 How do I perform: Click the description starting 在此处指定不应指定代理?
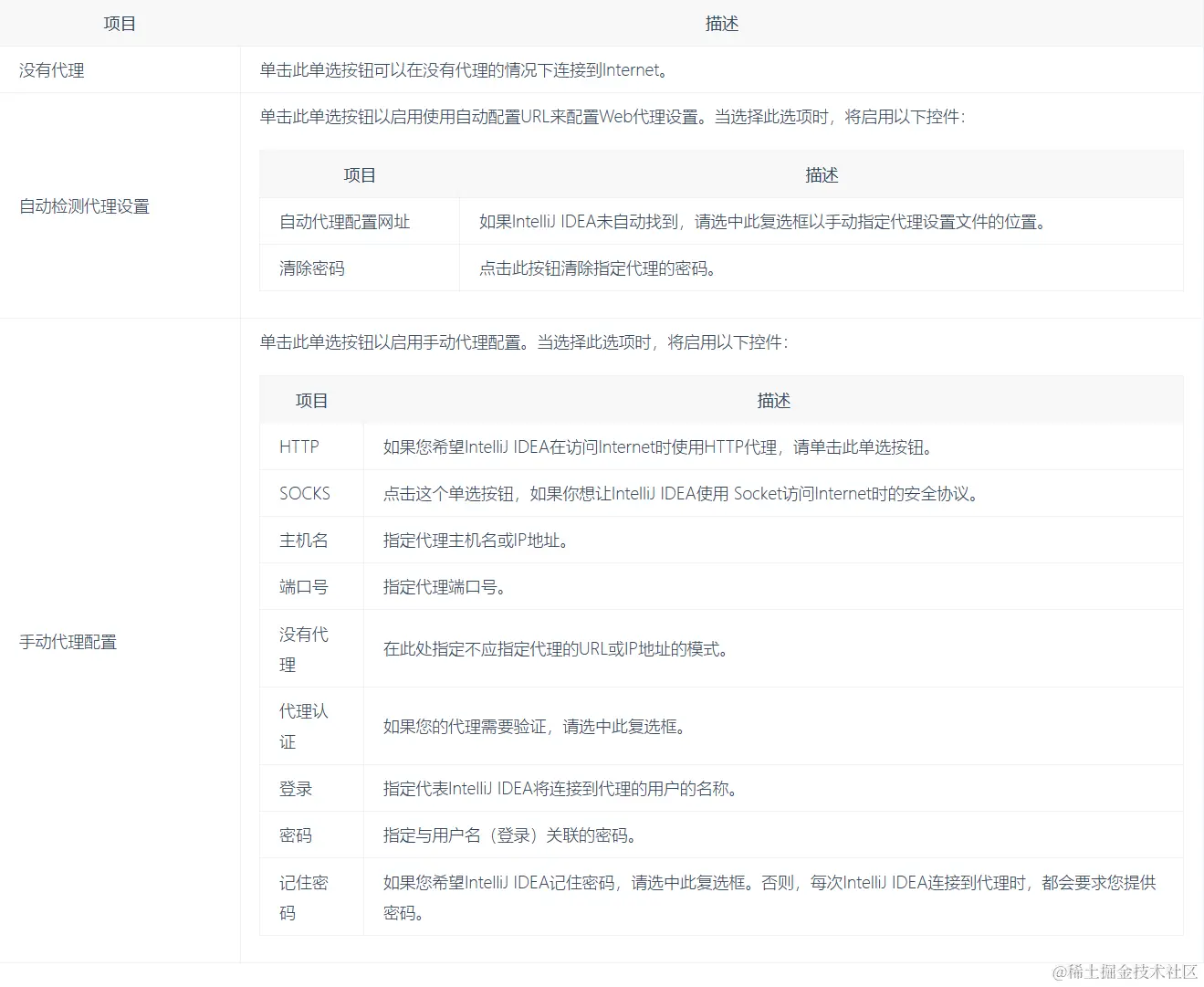point(556,649)
